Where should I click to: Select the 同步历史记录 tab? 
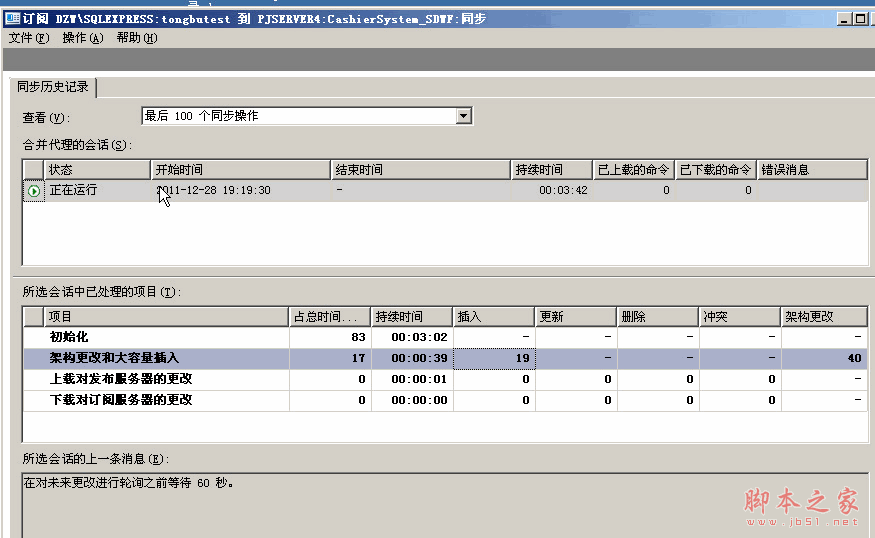pyautogui.click(x=53, y=87)
